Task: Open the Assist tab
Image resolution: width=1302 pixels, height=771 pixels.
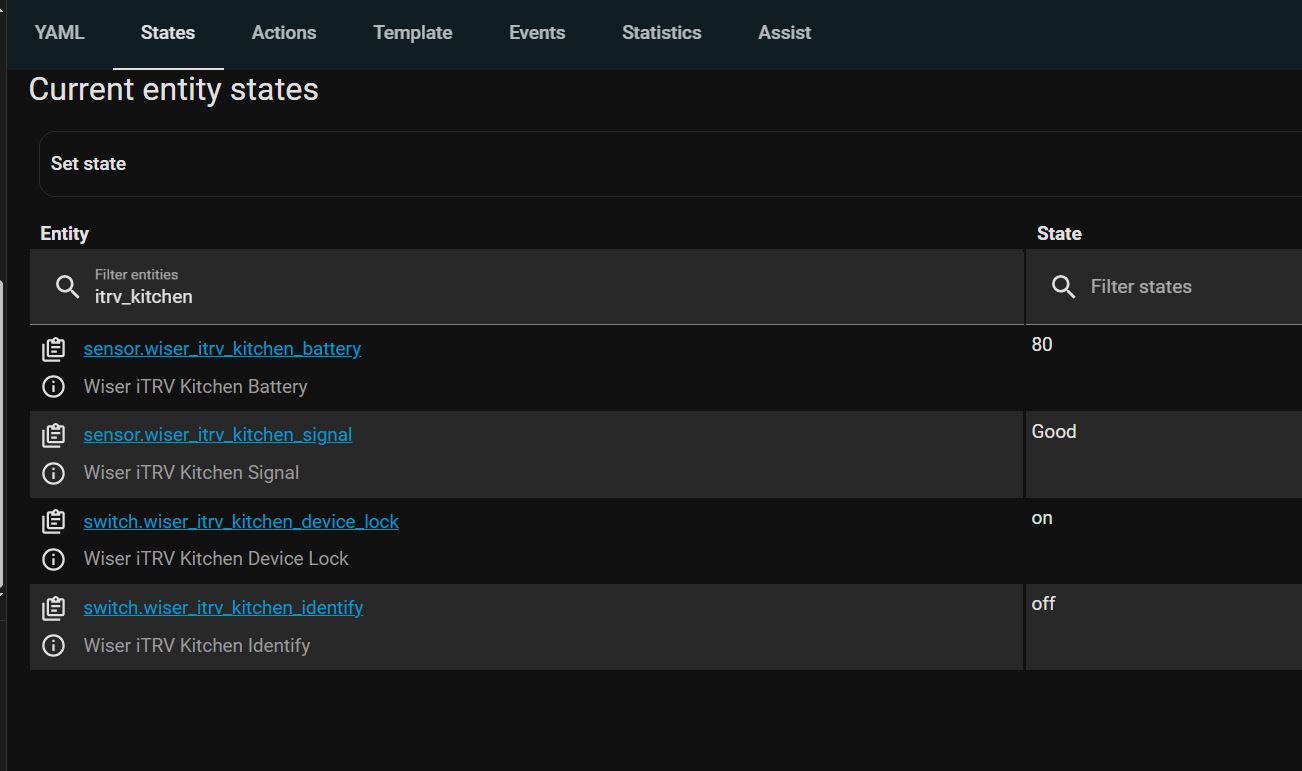Action: click(x=785, y=33)
